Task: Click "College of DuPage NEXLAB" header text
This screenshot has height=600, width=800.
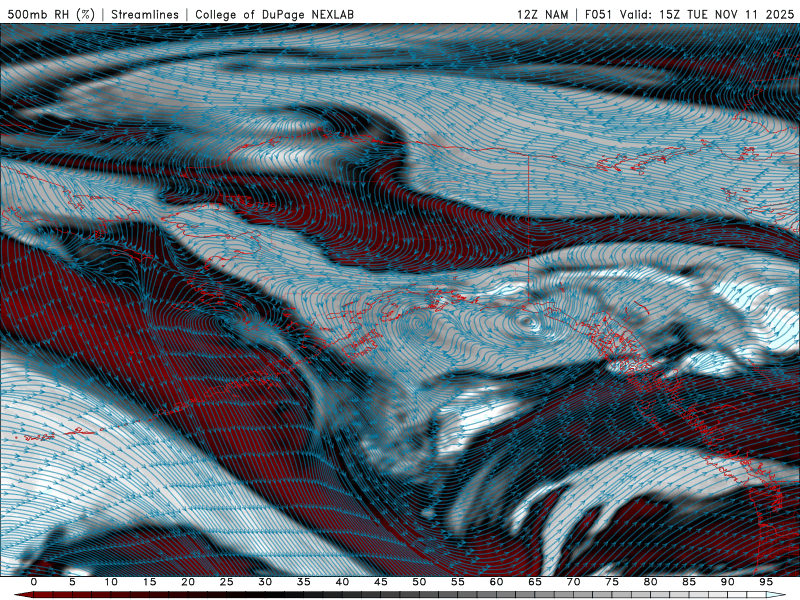Action: pyautogui.click(x=274, y=15)
